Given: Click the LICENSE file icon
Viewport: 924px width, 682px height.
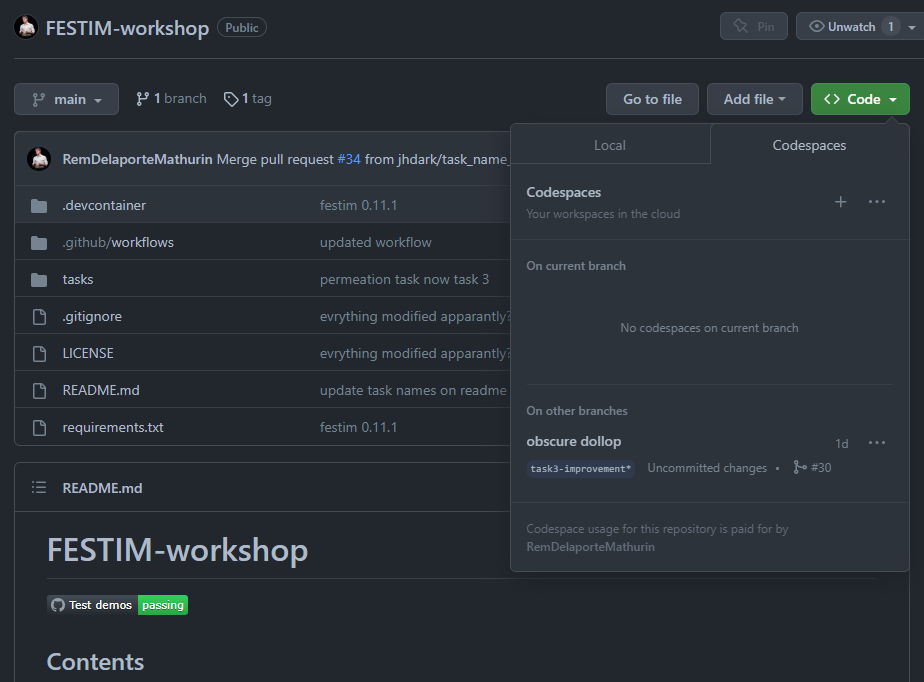Looking at the screenshot, I should pos(39,353).
